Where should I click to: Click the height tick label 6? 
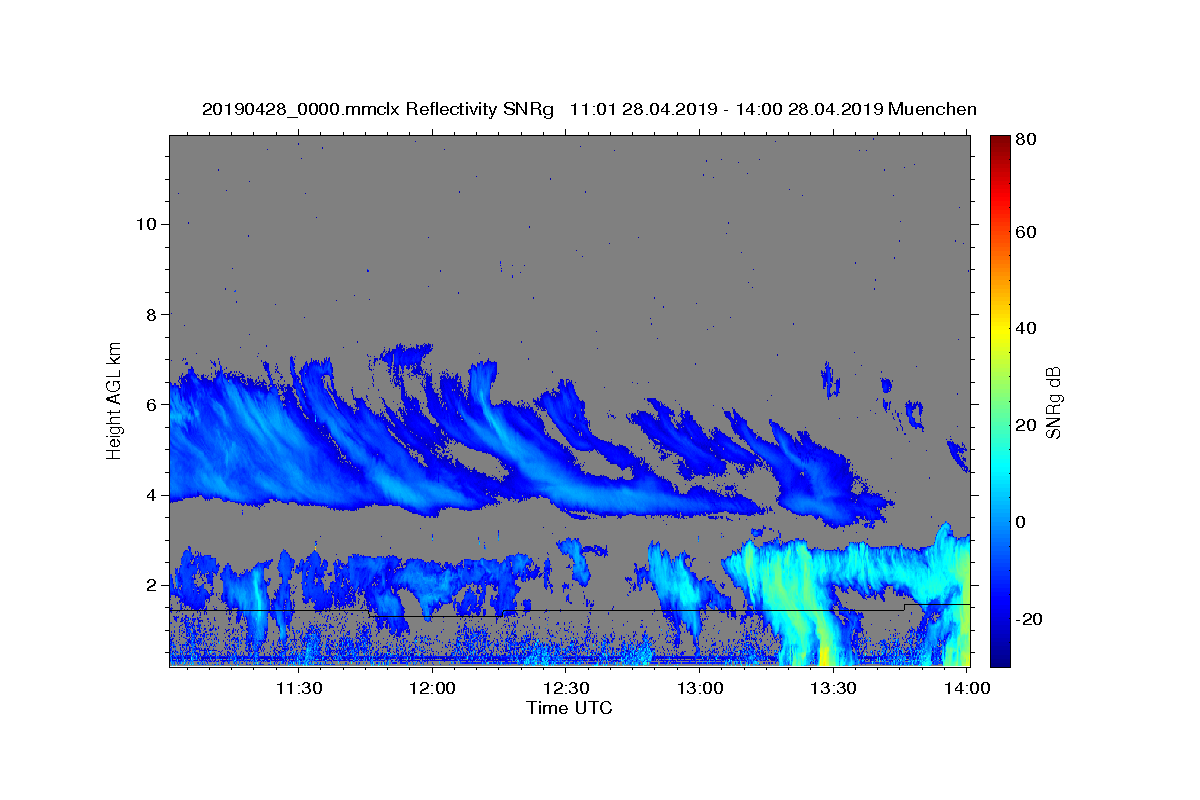[150, 405]
